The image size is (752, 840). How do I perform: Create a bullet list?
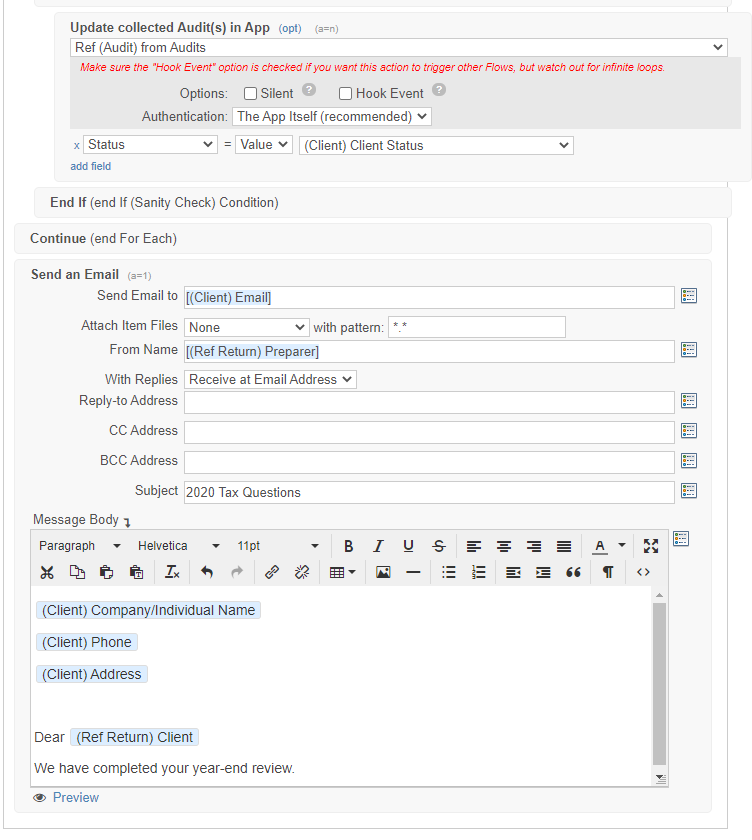click(448, 572)
